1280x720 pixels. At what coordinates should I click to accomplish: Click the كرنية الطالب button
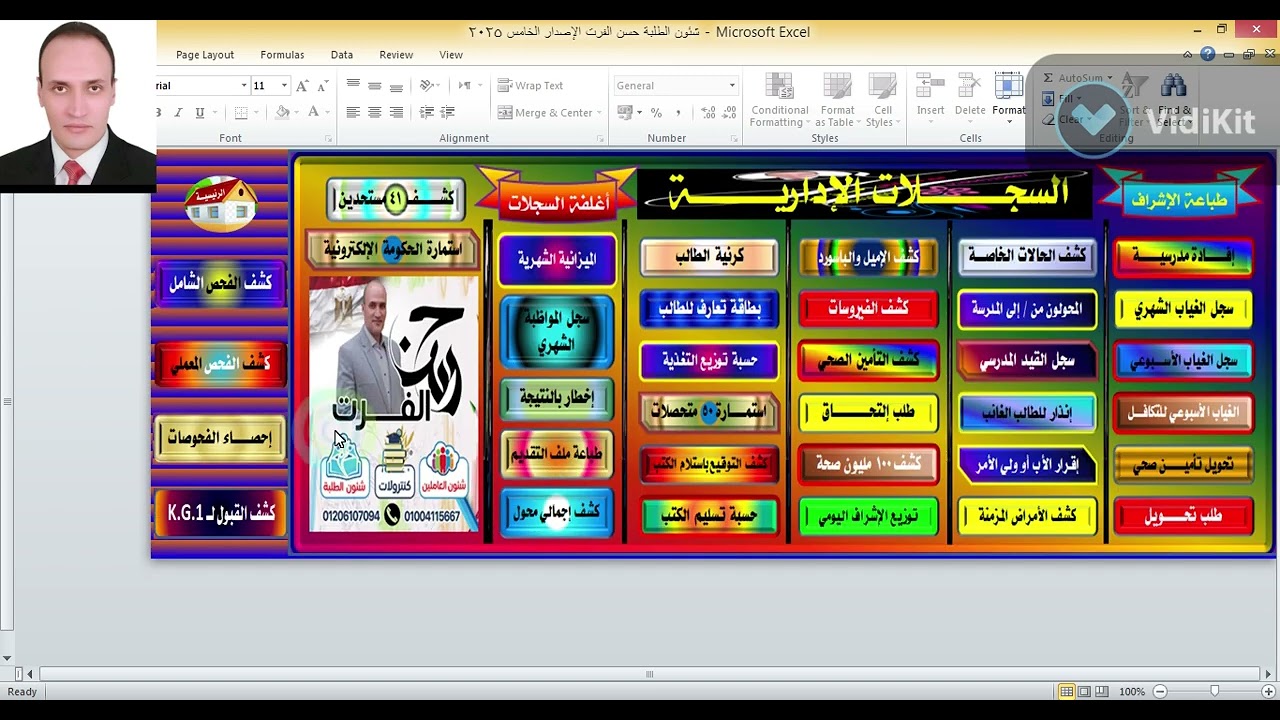[x=709, y=257]
